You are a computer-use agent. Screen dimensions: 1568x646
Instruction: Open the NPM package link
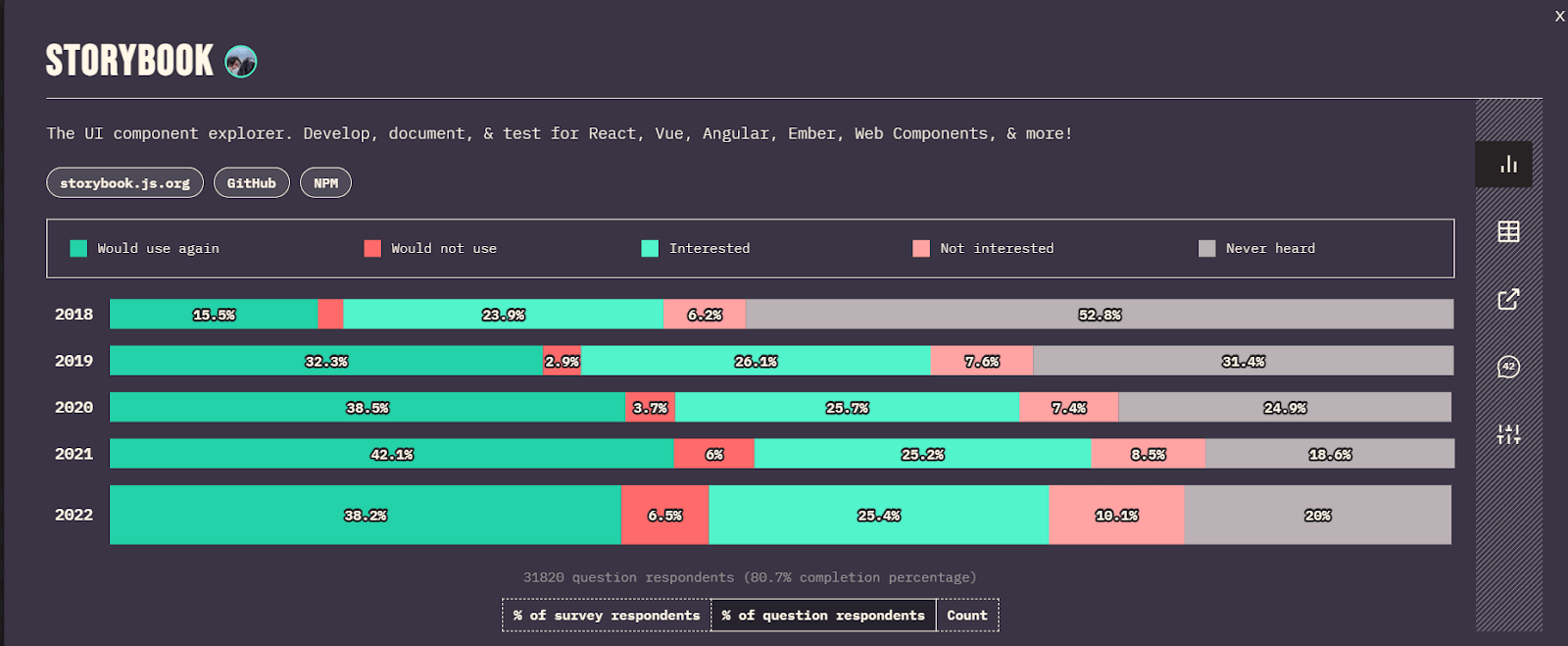[325, 183]
